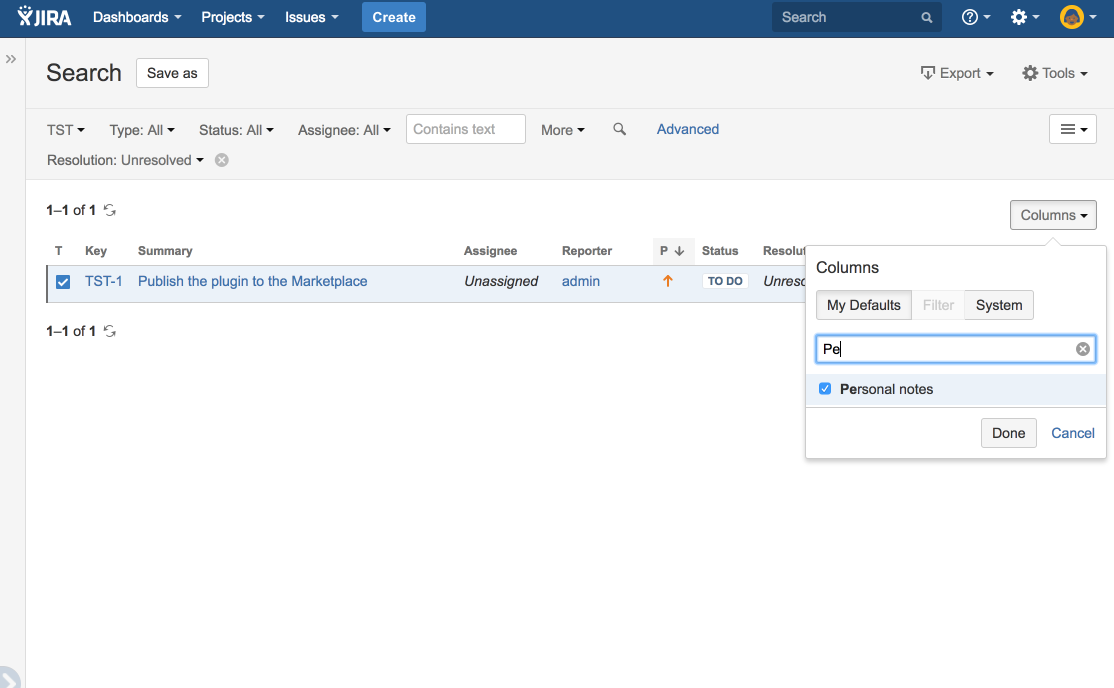Switch the results layout view icon
Image resolution: width=1114 pixels, height=688 pixels.
pos(1072,129)
